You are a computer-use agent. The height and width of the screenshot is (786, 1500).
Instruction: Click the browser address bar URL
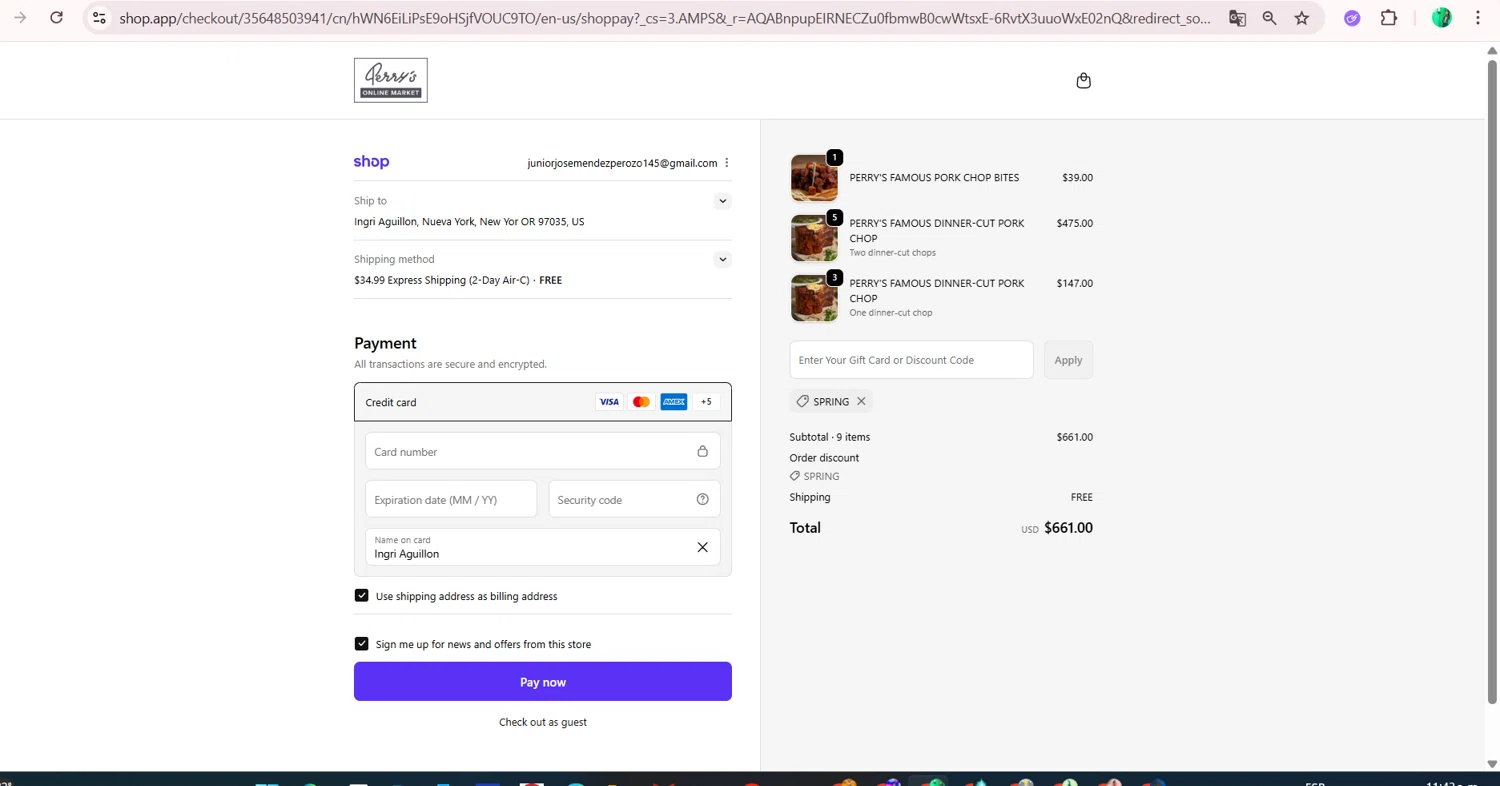click(x=665, y=18)
